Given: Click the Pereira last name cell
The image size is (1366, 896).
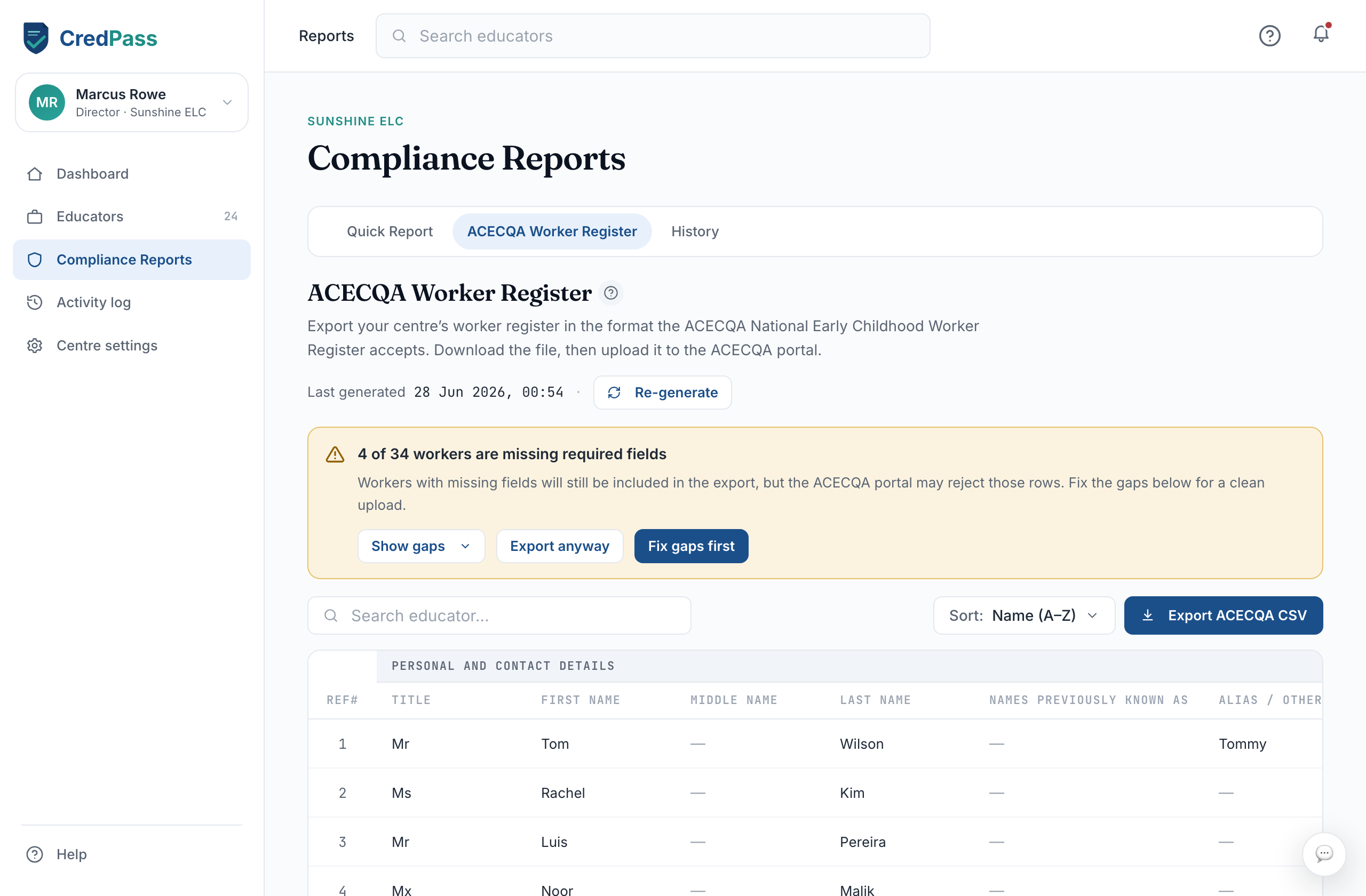Looking at the screenshot, I should click(x=863, y=842).
